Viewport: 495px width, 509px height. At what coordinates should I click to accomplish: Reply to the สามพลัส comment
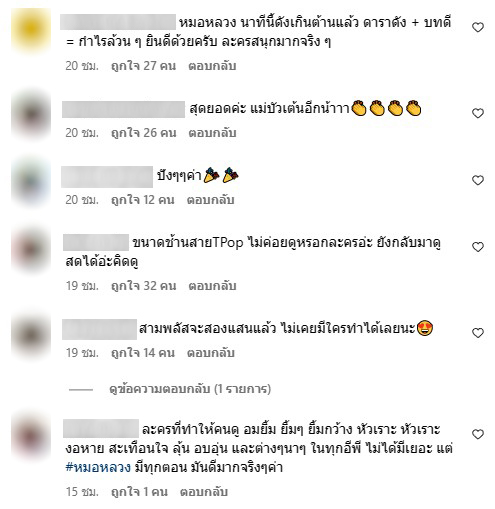[211, 353]
